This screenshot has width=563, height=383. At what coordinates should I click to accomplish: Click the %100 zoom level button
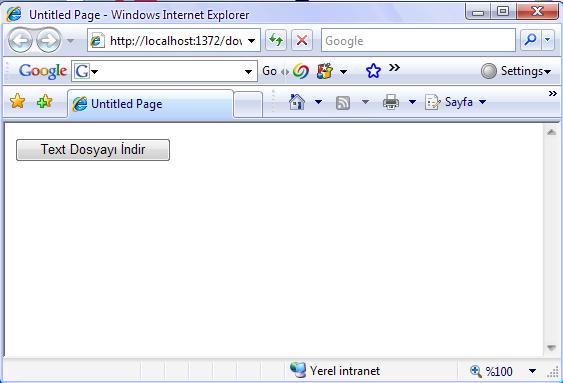(x=491, y=371)
